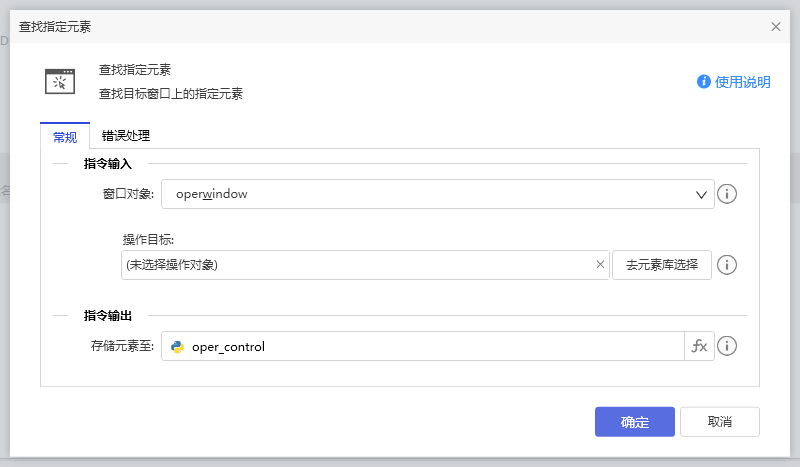Click the 指令输出 section header
Screen dimensions: 800x467
(x=108, y=315)
